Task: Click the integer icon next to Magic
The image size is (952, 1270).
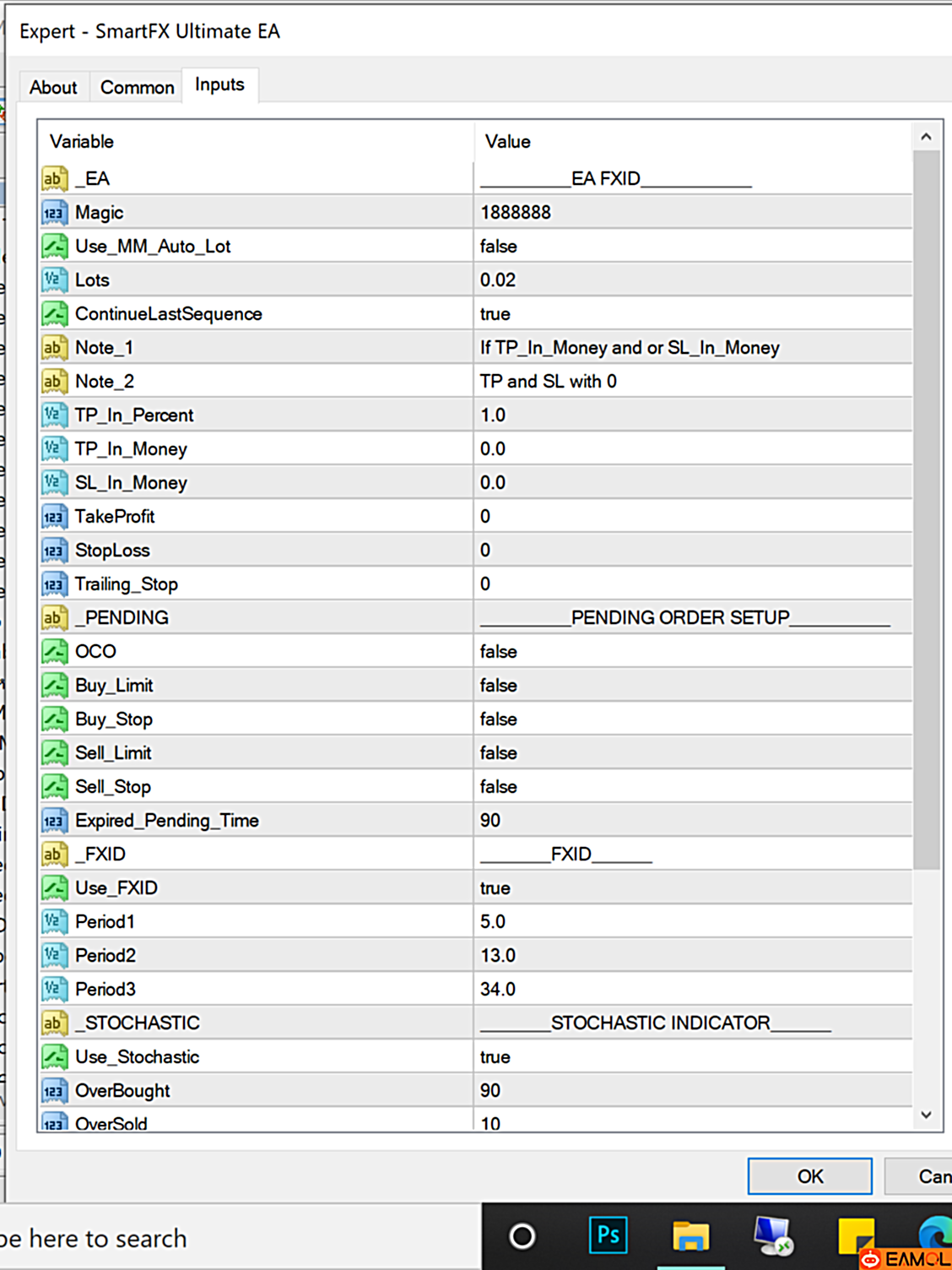Action: coord(54,212)
